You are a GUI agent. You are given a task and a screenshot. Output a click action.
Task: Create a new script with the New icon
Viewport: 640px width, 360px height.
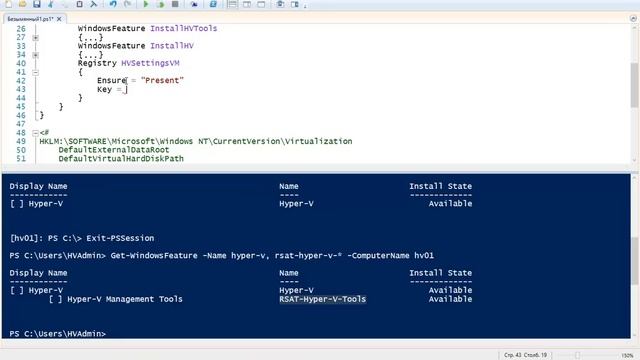[8, 4]
